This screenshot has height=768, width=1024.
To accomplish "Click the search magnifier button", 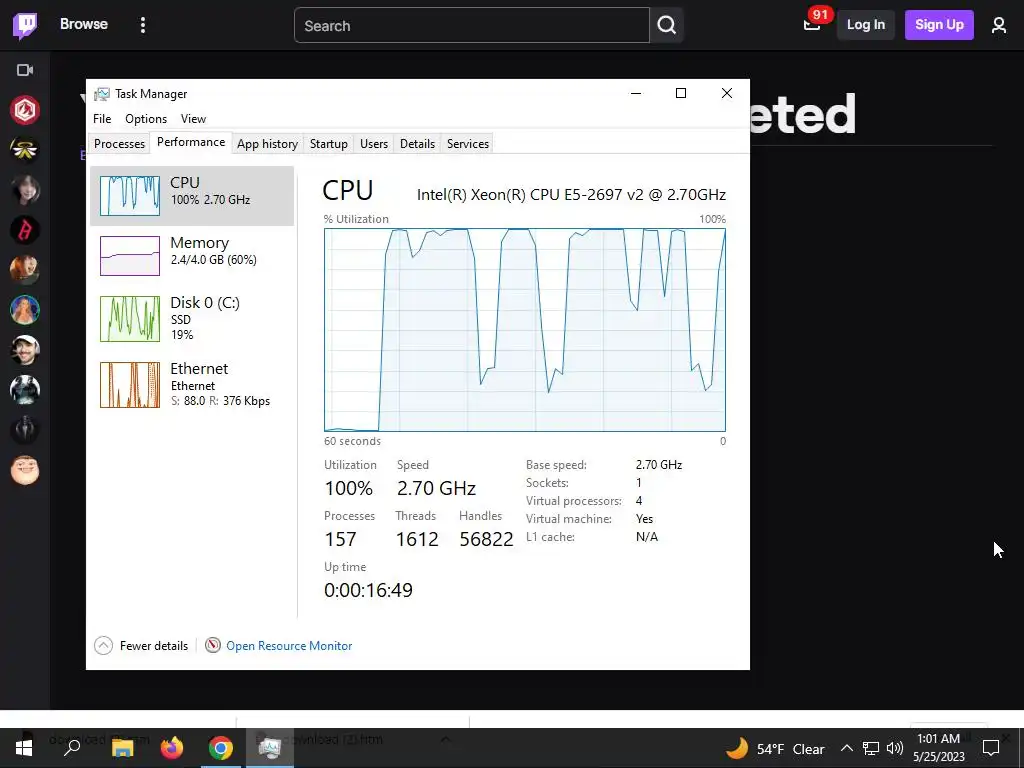I will [666, 25].
